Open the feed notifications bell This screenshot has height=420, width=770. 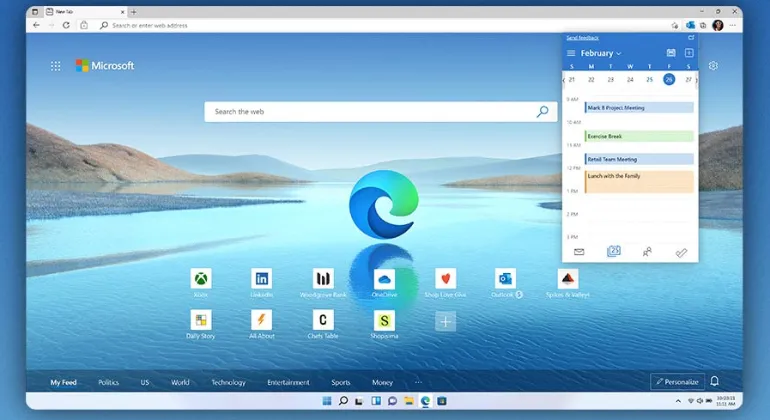click(715, 381)
